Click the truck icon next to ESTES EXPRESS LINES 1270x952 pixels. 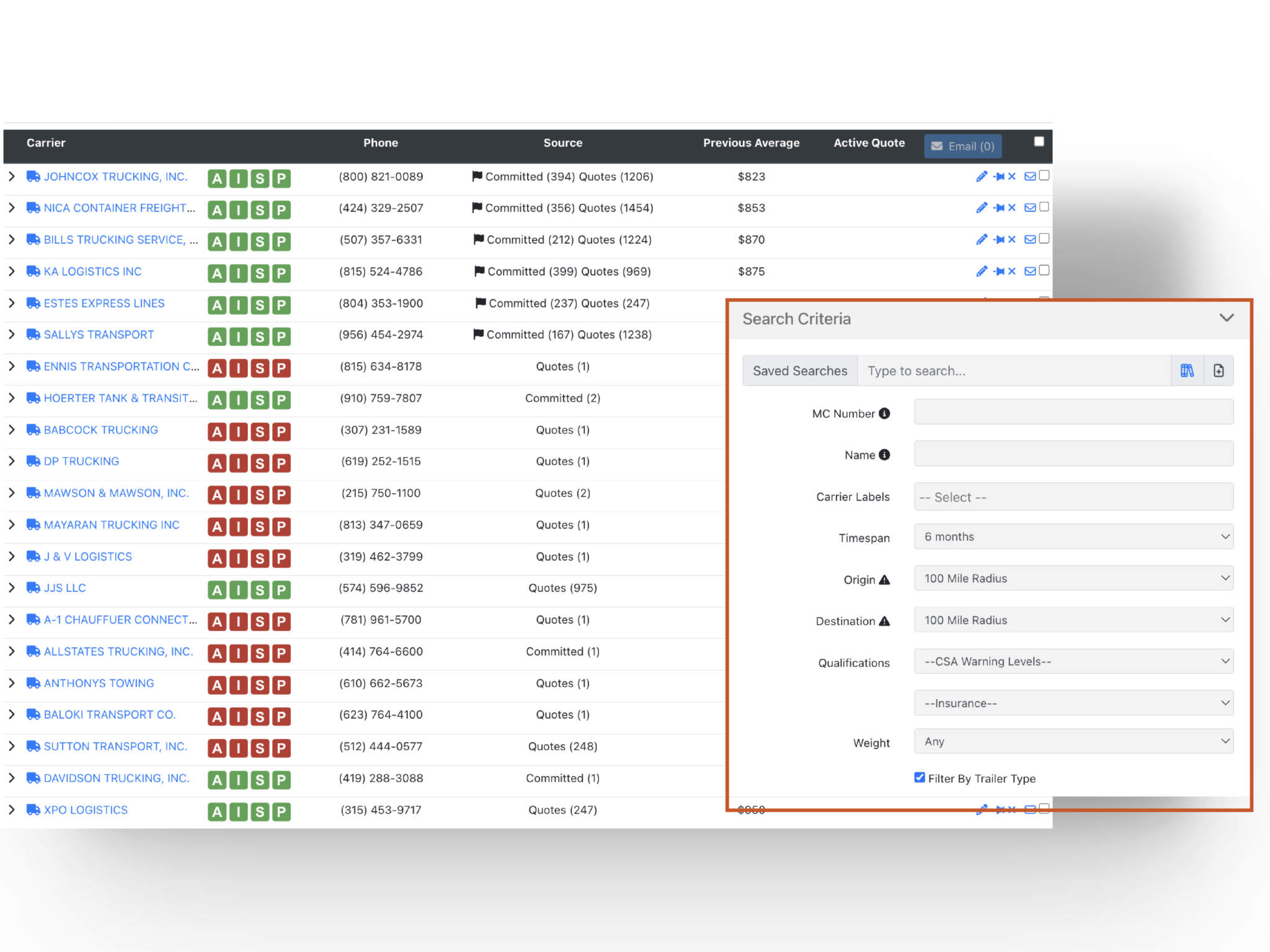(x=33, y=303)
